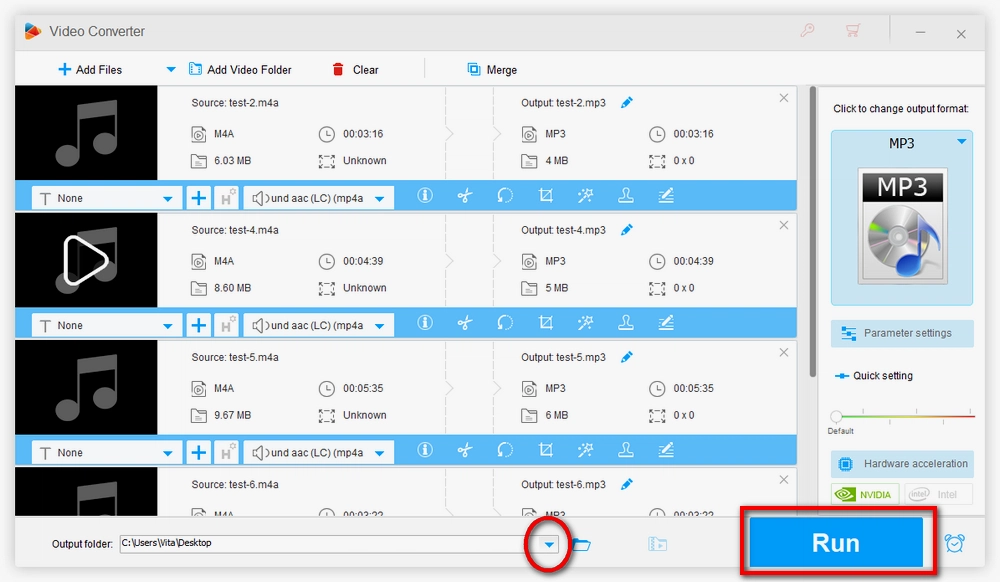Screen dimensions: 1000x582
Task: Open subtitle dropdown for test-2.m4a
Action: [107, 198]
